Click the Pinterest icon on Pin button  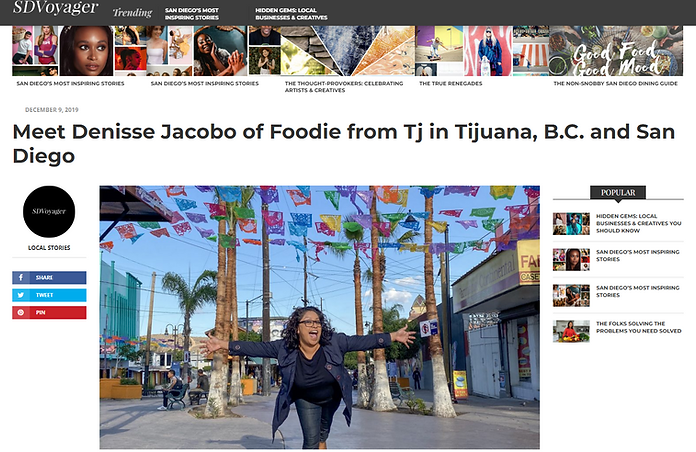[x=21, y=313]
